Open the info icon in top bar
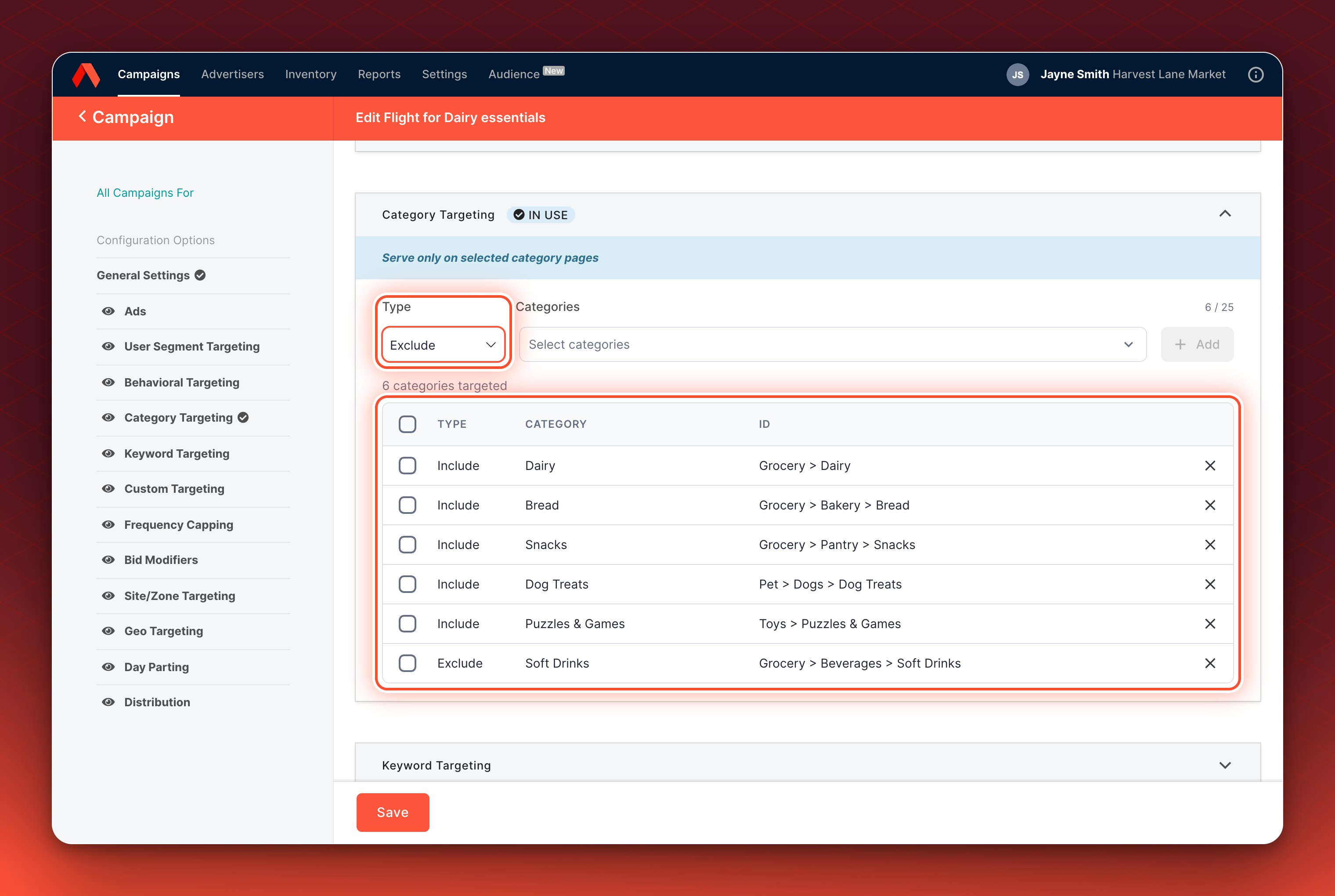 click(1256, 75)
